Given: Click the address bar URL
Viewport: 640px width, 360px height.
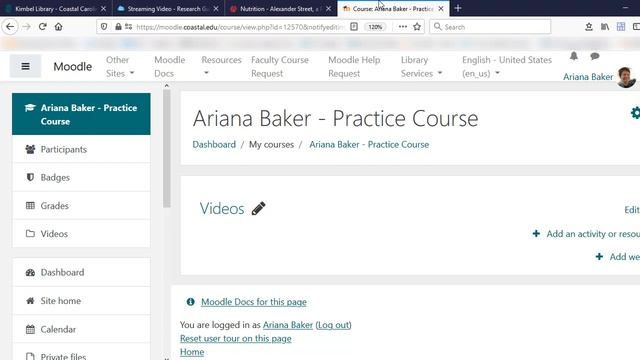Looking at the screenshot, I should pos(241,27).
